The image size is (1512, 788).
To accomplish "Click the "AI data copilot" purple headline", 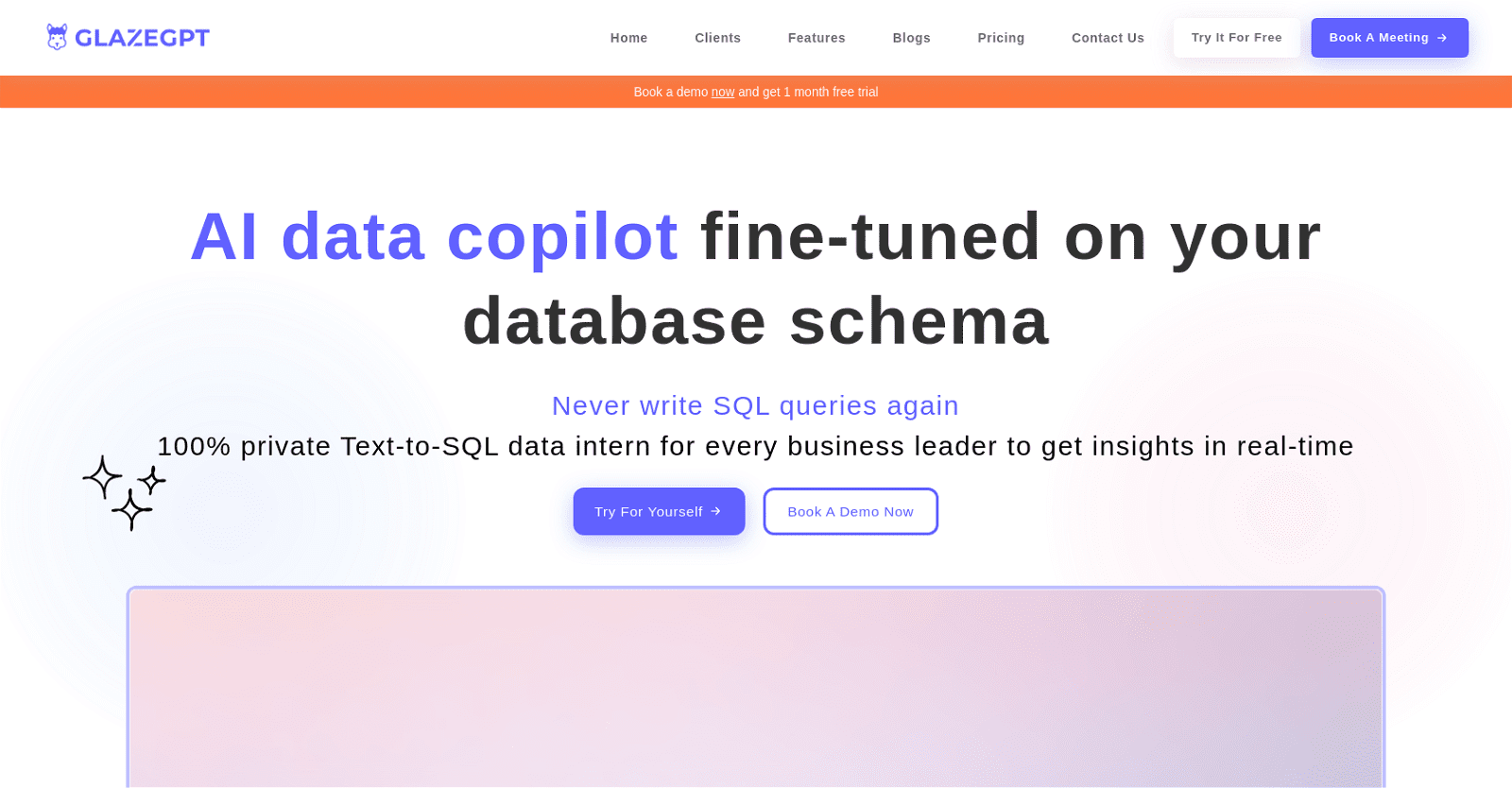I will pyautogui.click(x=434, y=236).
